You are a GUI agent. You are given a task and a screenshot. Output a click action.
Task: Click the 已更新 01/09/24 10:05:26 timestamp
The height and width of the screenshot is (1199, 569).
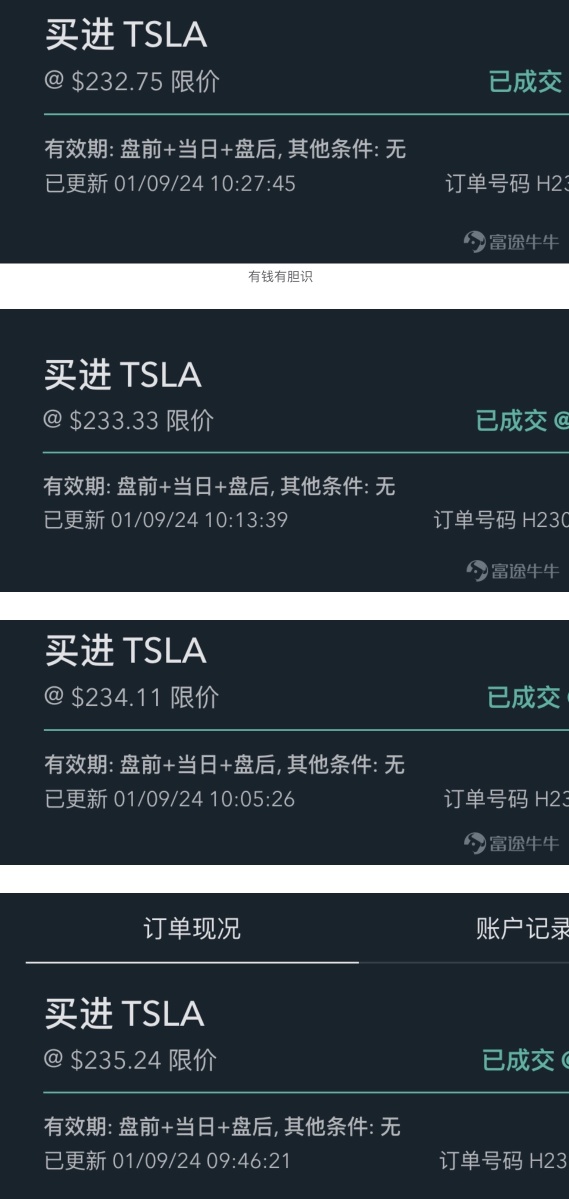click(x=170, y=799)
